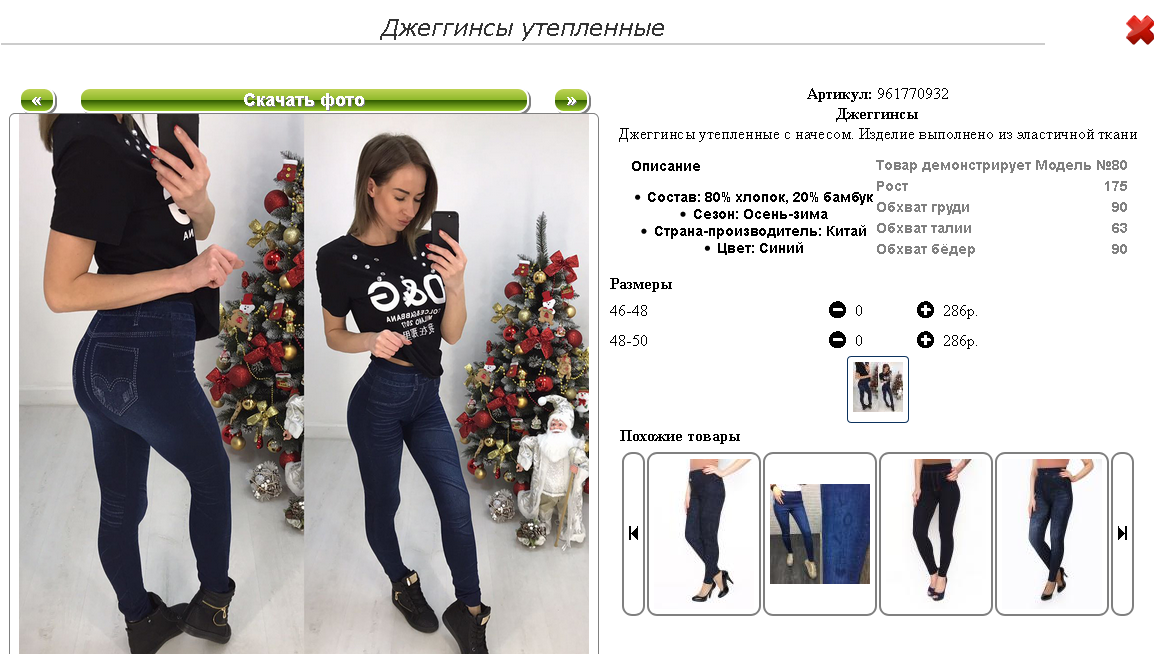Open second similar product with blue fabric swatch
1154x654 pixels.
point(820,533)
